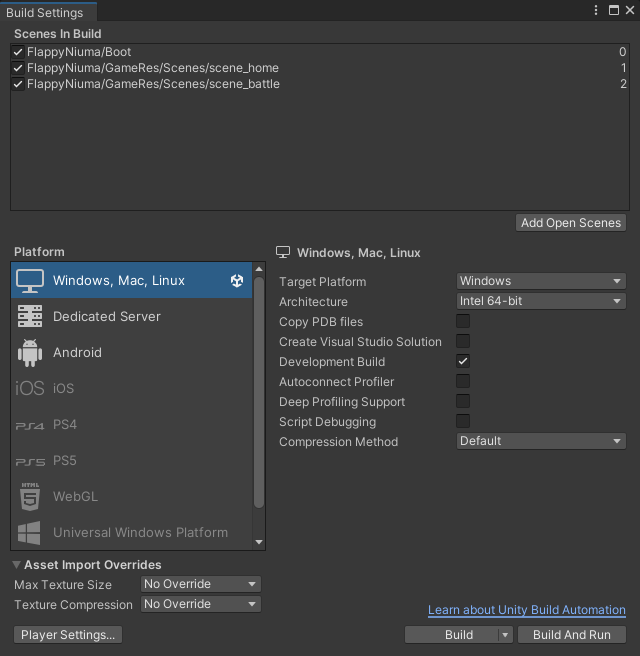Screen dimensions: 640x656
Task: Select the Windows, Mac, Linux monitor icon
Action: tap(30, 281)
